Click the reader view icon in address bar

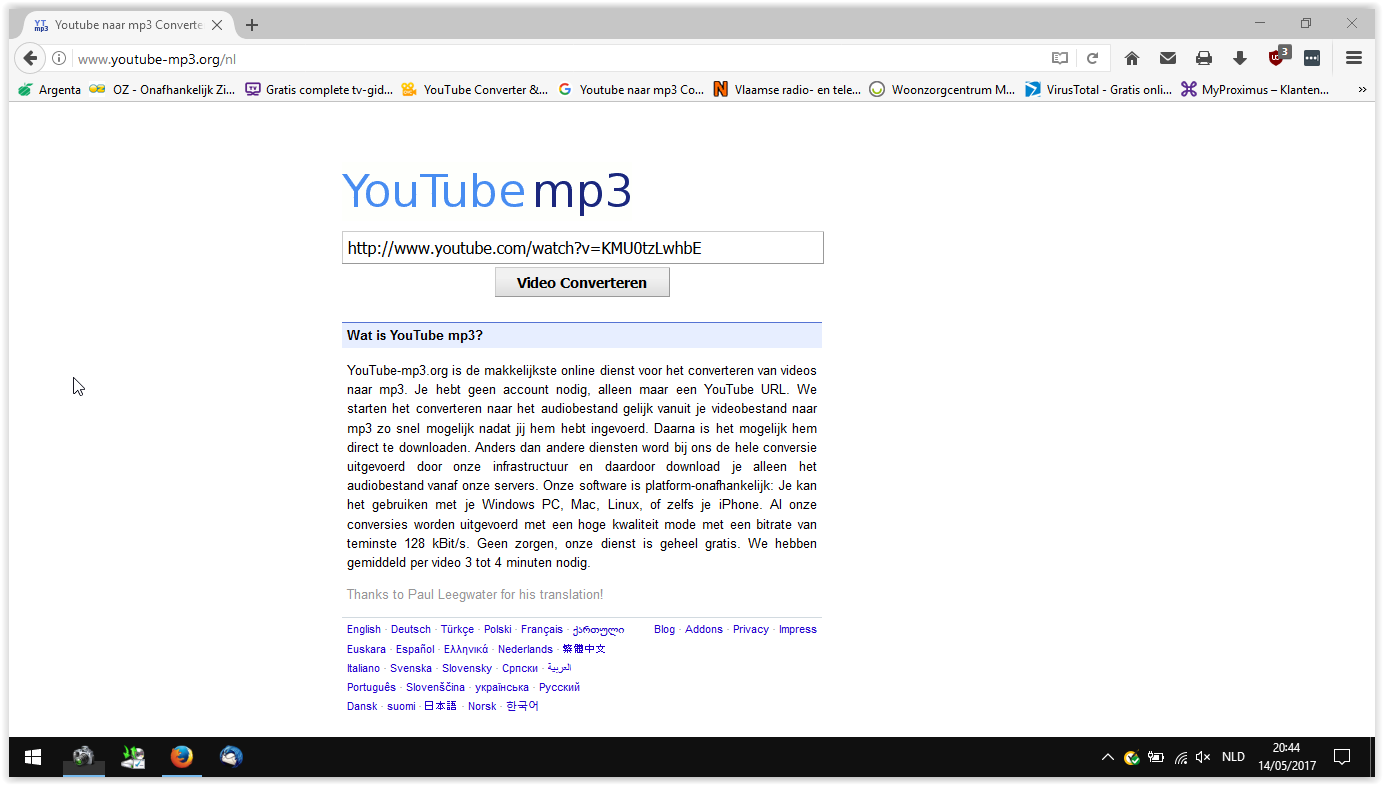pos(1060,59)
